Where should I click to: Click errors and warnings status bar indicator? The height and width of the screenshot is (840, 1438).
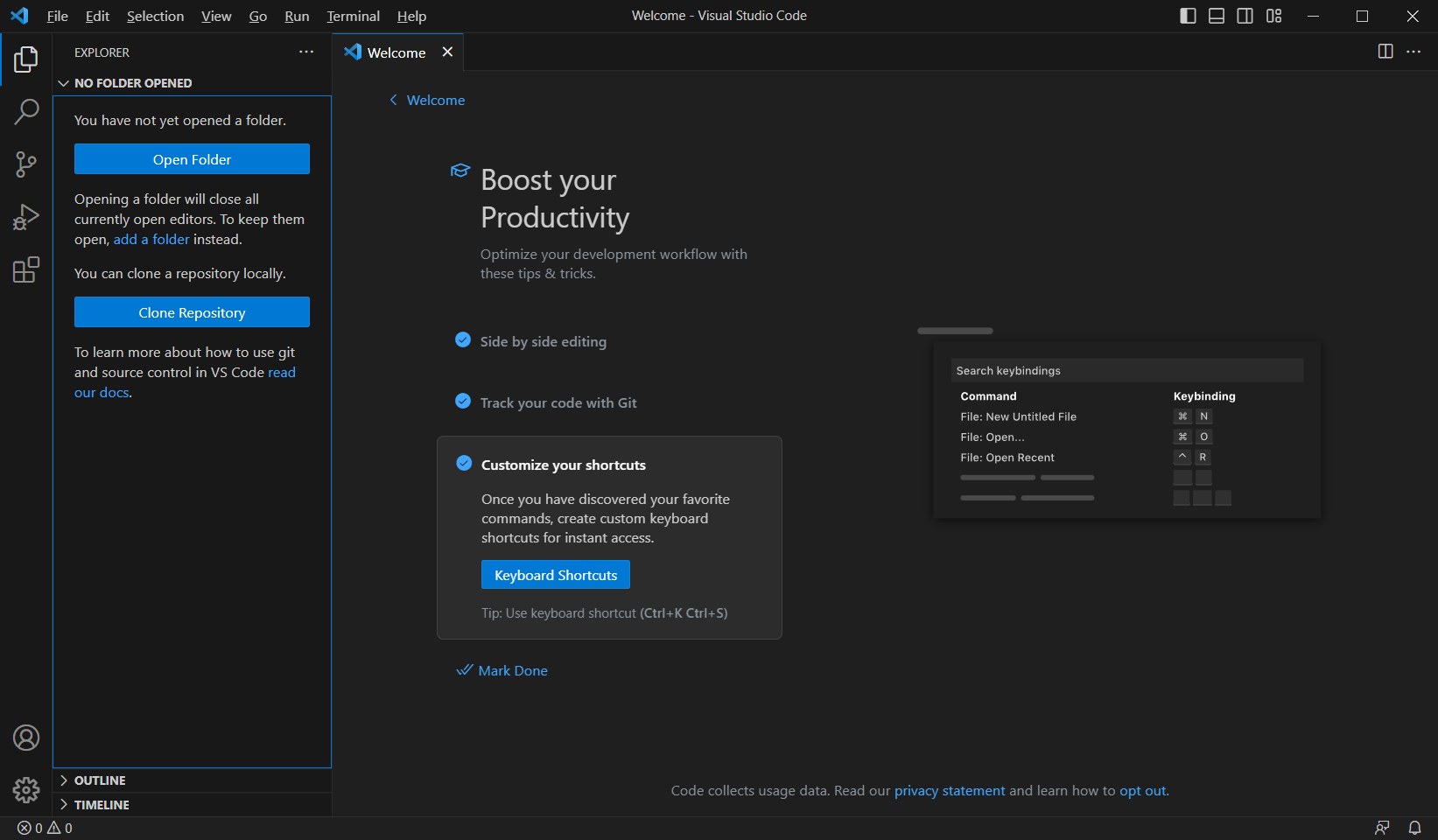pos(45,828)
